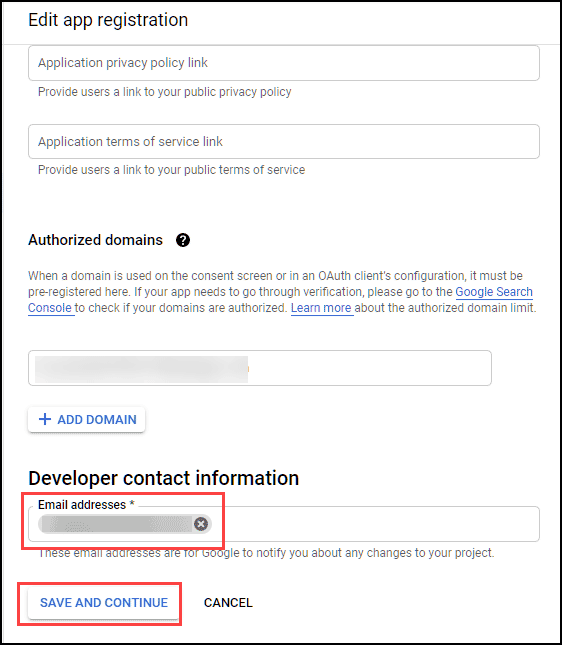Follow the Learn more link
This screenshot has height=645, width=562.
[321, 308]
